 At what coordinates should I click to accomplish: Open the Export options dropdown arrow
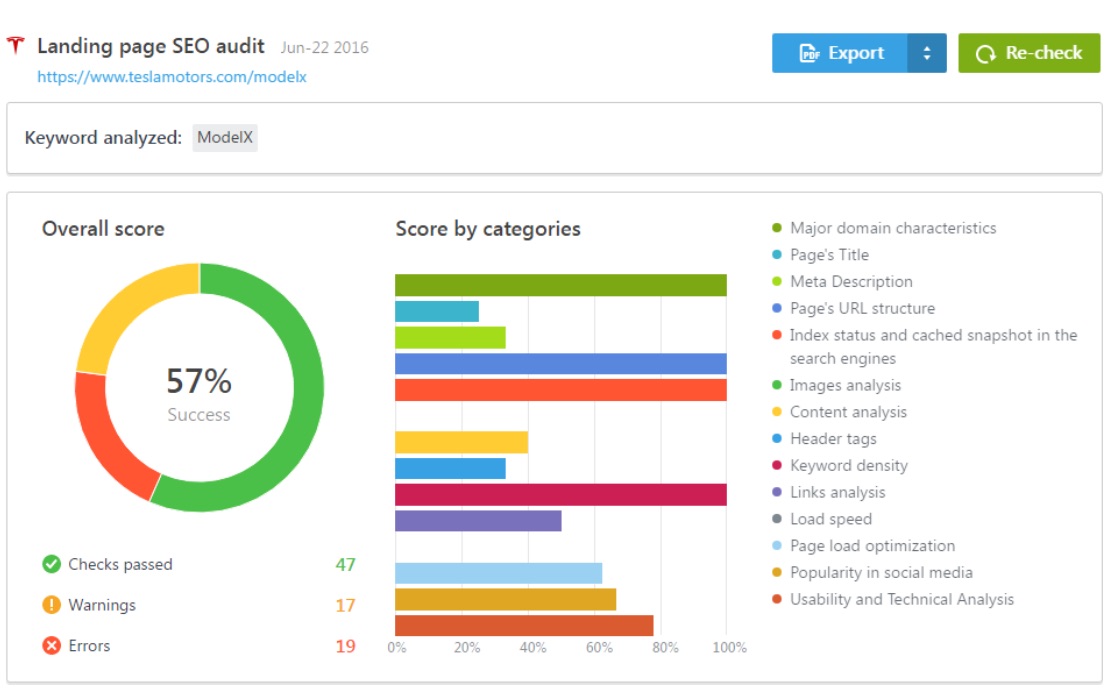[927, 54]
